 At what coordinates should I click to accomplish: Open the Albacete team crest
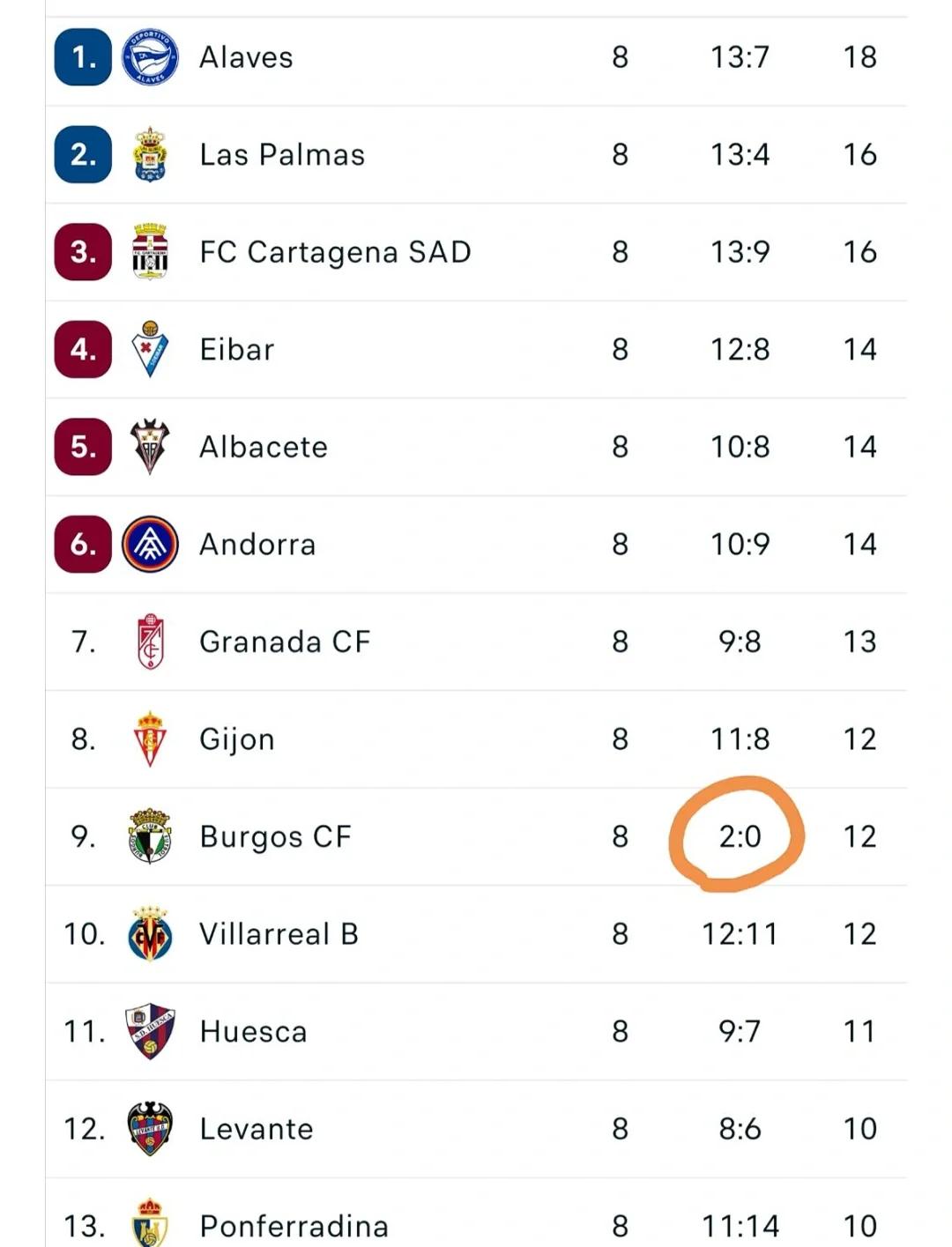(x=150, y=447)
